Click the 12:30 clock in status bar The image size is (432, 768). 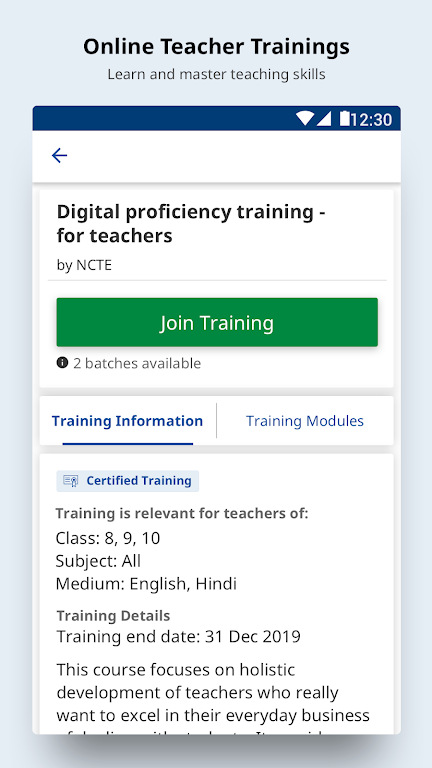pyautogui.click(x=371, y=120)
